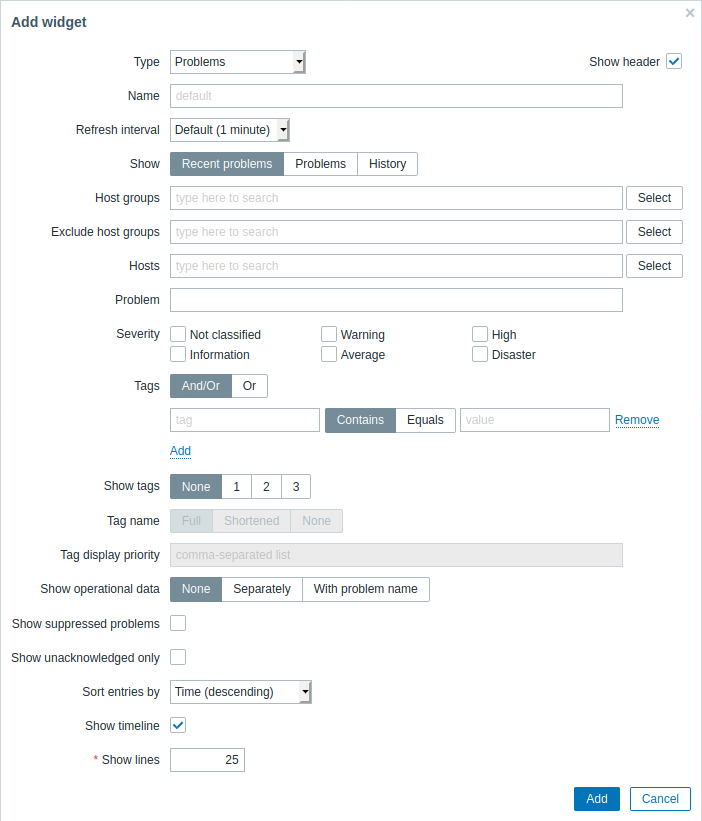Set tags operator to Or
Viewport: 702px width, 821px height.
pyautogui.click(x=249, y=386)
